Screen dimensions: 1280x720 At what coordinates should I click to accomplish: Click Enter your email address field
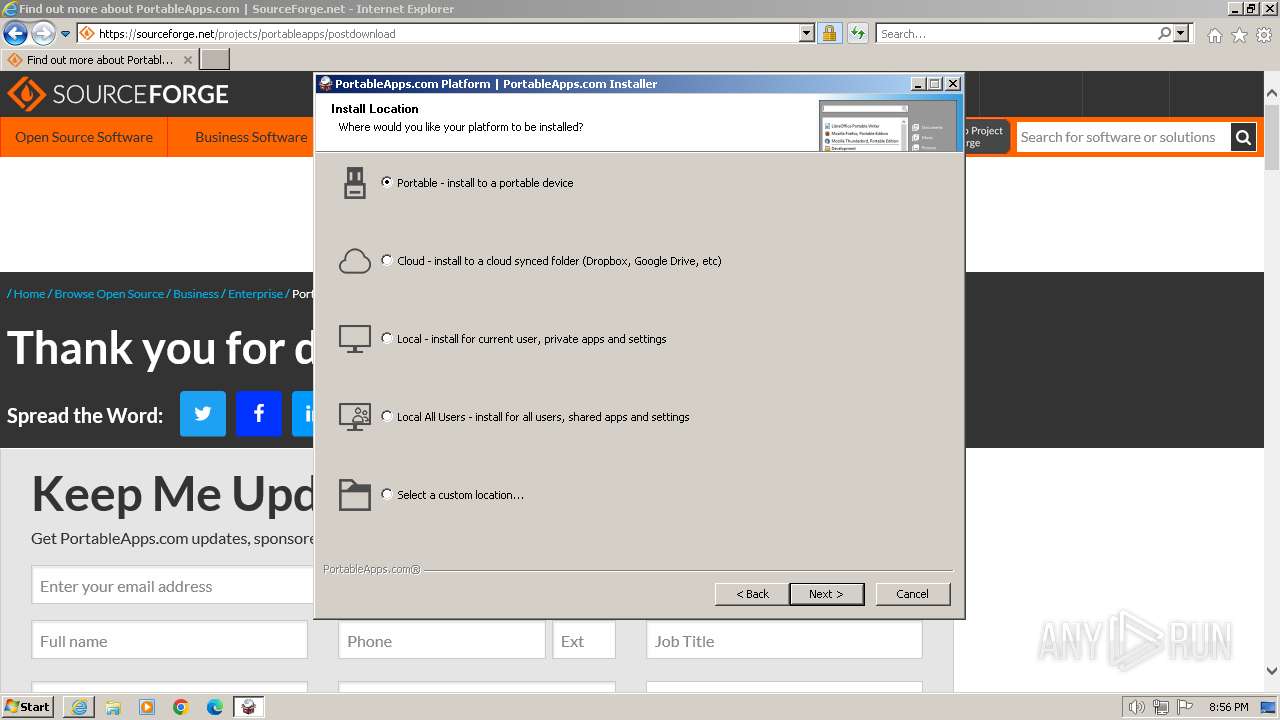click(172, 586)
